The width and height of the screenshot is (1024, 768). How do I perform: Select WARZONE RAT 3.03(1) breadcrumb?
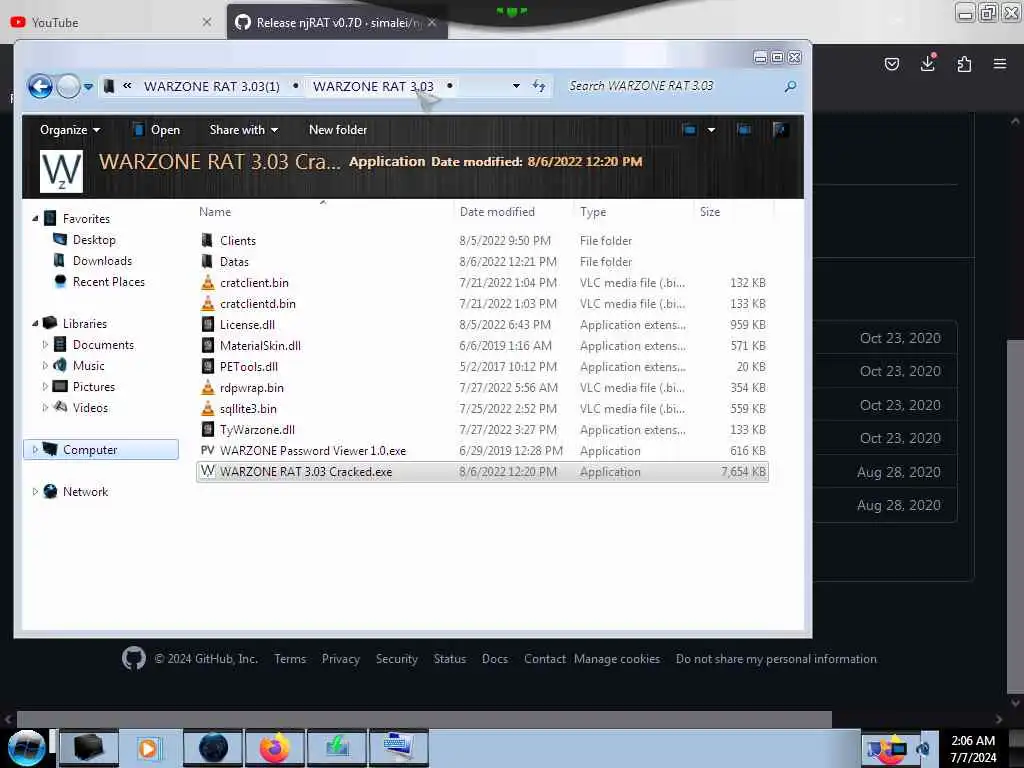[x=212, y=86]
